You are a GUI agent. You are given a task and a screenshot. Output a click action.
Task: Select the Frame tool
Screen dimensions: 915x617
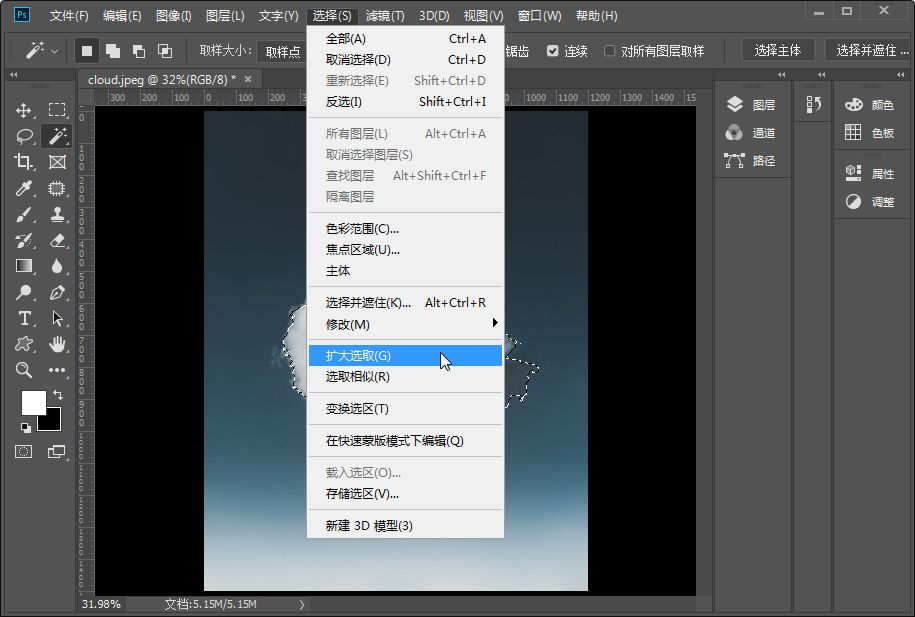(57, 162)
